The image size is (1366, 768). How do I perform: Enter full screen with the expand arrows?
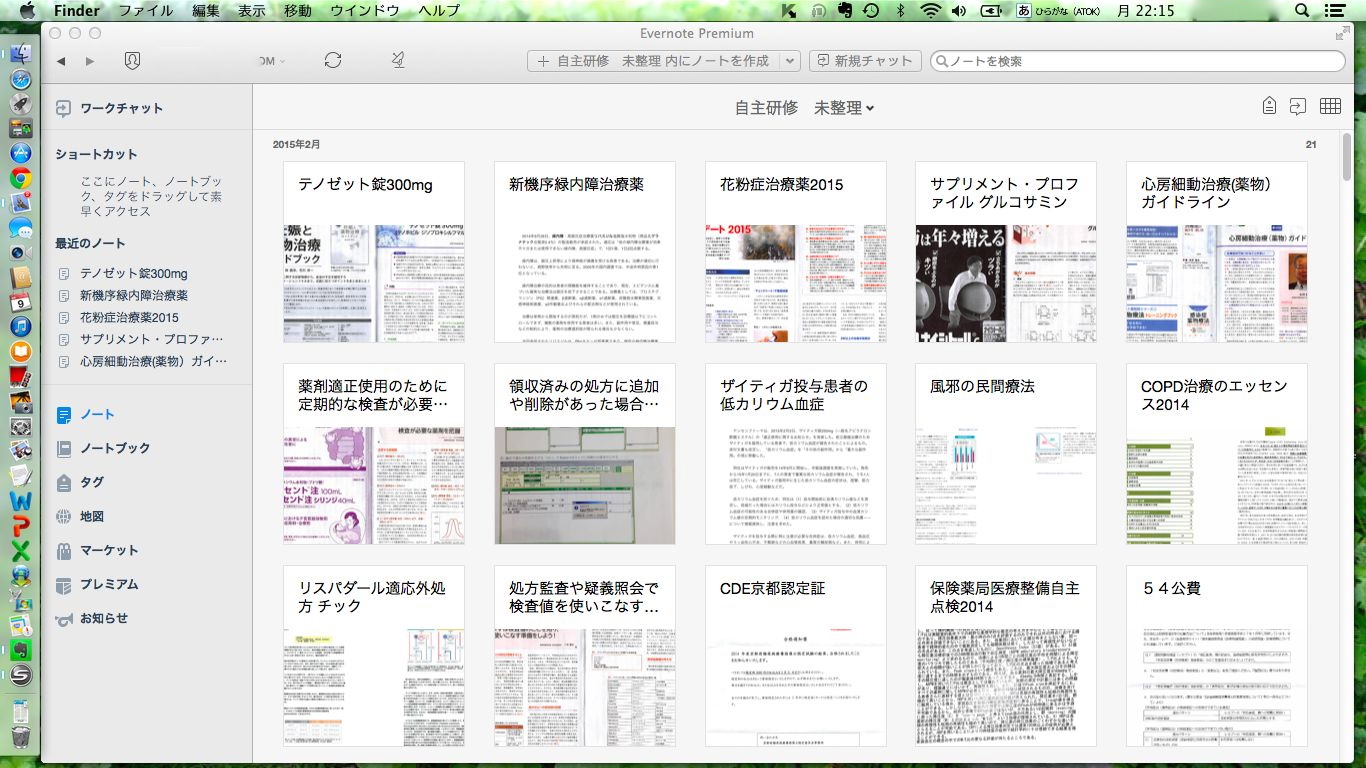1341,33
